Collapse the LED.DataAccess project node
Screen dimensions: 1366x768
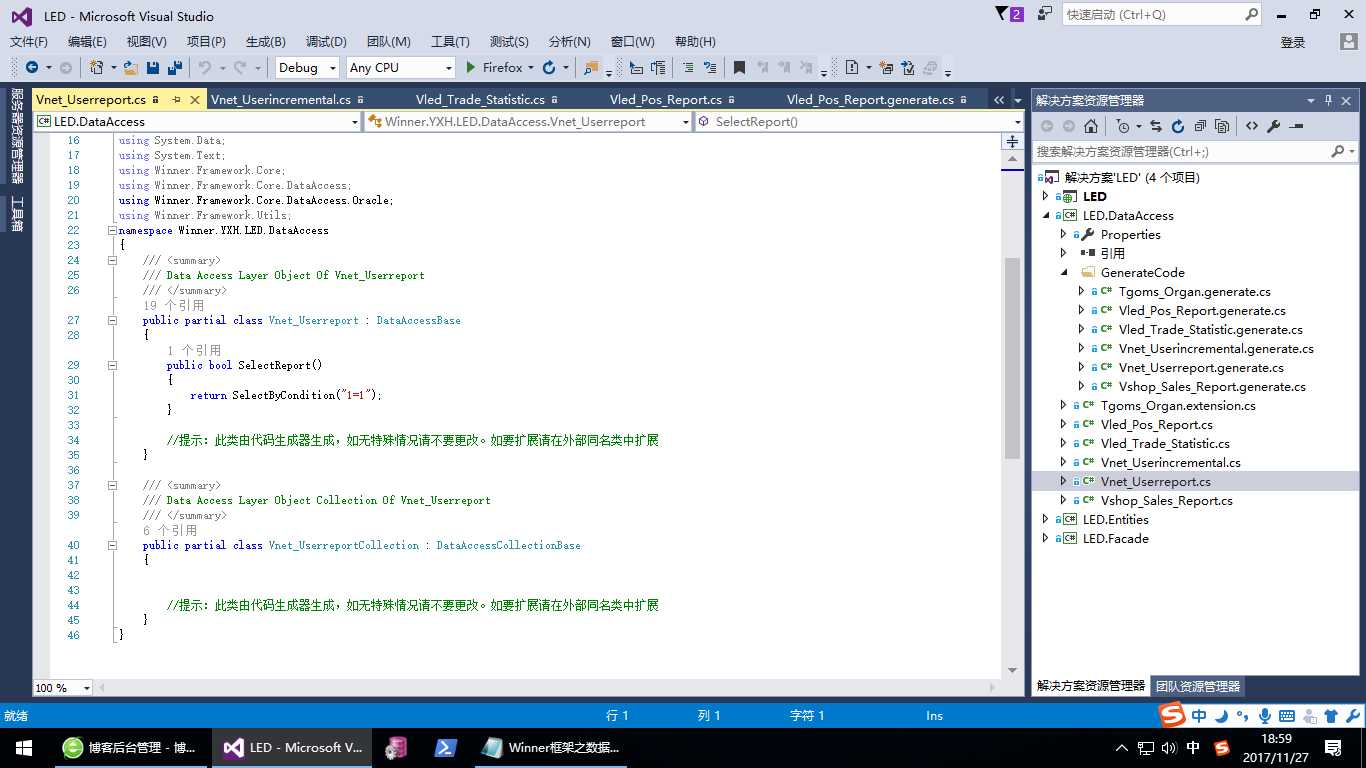point(1046,215)
